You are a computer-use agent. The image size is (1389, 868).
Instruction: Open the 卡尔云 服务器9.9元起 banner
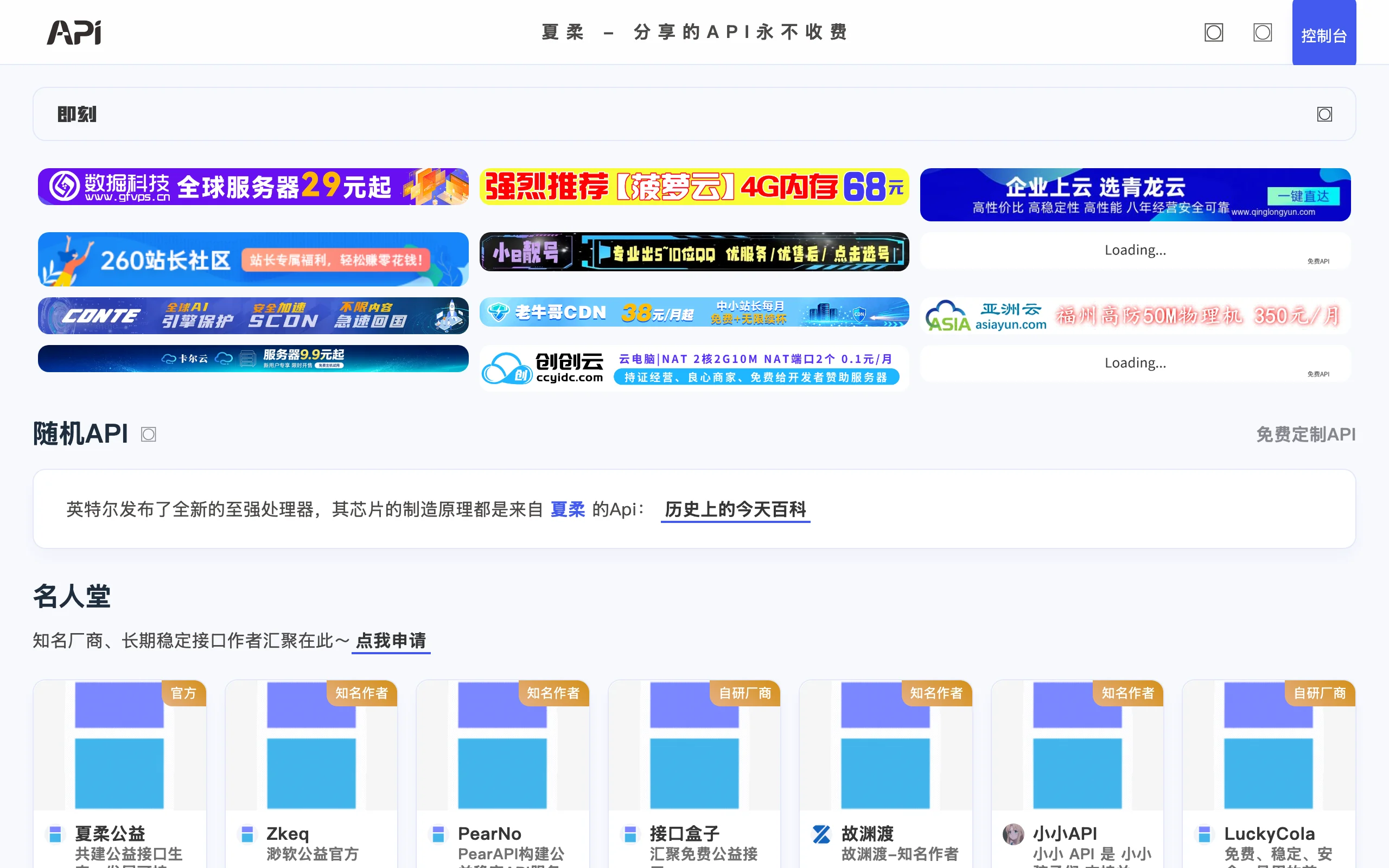coord(253,359)
